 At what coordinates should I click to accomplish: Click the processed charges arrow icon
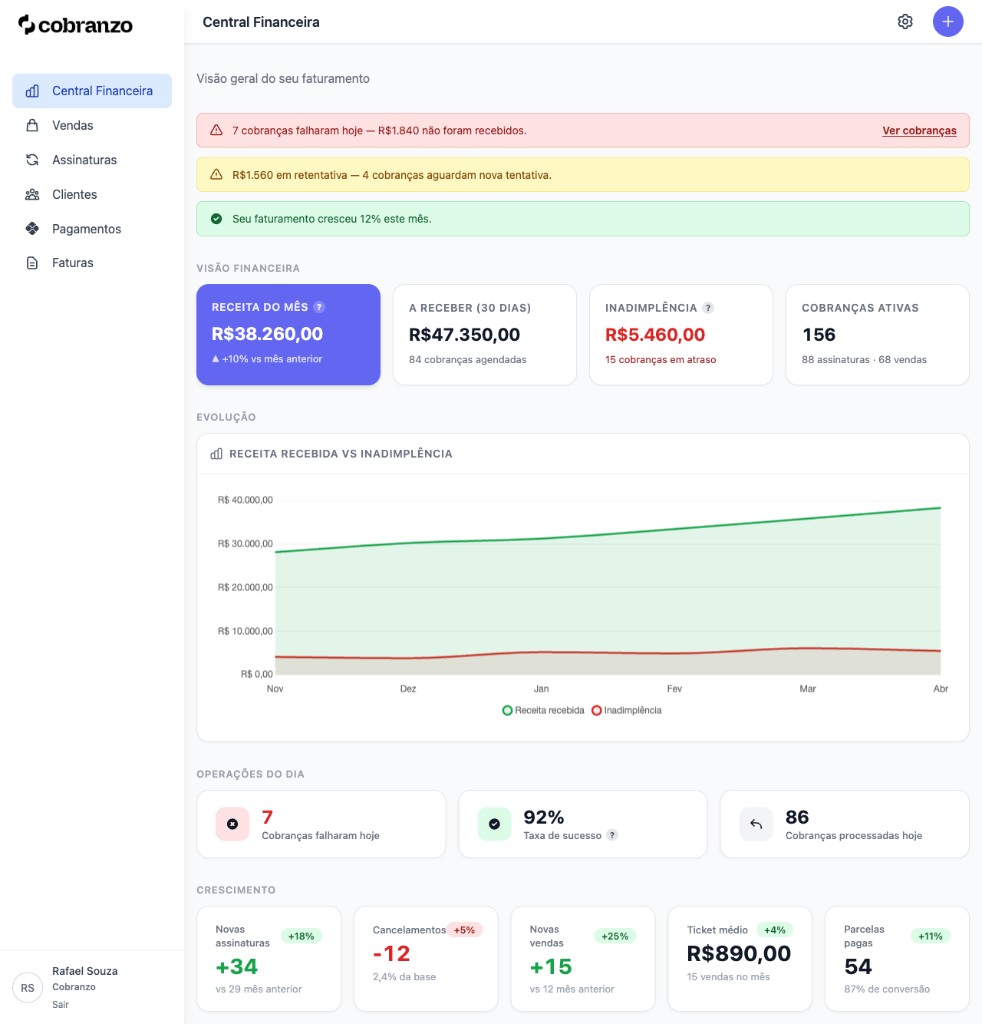tap(756, 824)
